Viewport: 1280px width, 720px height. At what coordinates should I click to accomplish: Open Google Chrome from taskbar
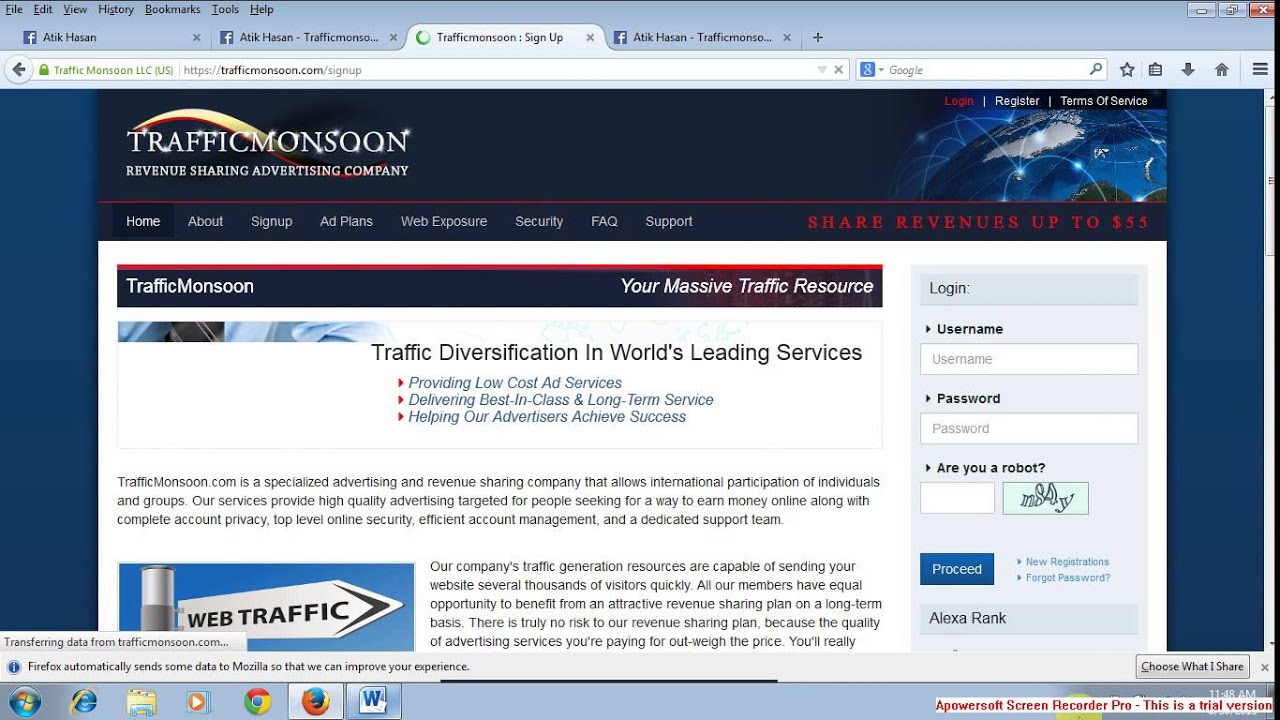(x=257, y=702)
